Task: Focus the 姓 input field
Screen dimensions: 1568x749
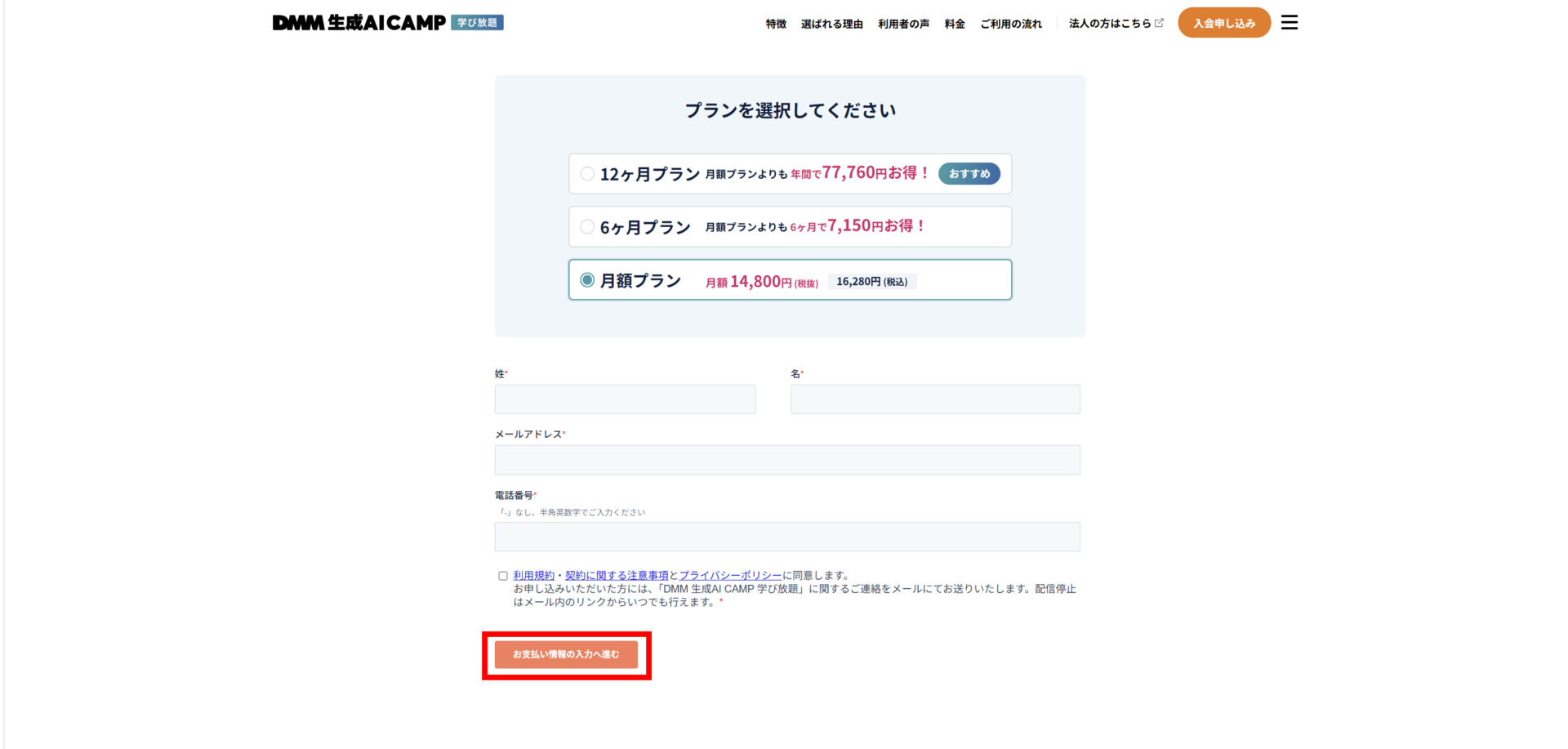Action: tap(626, 399)
